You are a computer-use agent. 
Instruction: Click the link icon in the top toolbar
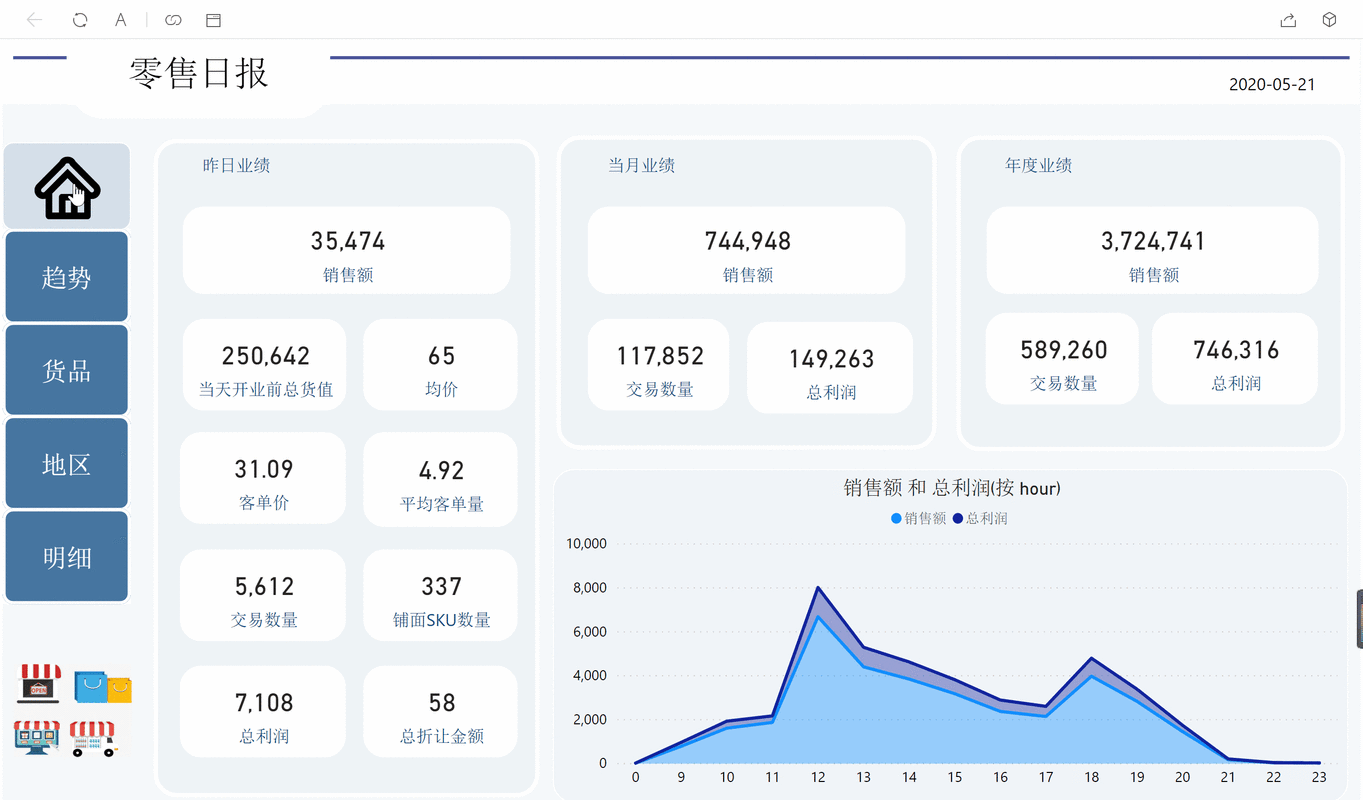[x=172, y=19]
